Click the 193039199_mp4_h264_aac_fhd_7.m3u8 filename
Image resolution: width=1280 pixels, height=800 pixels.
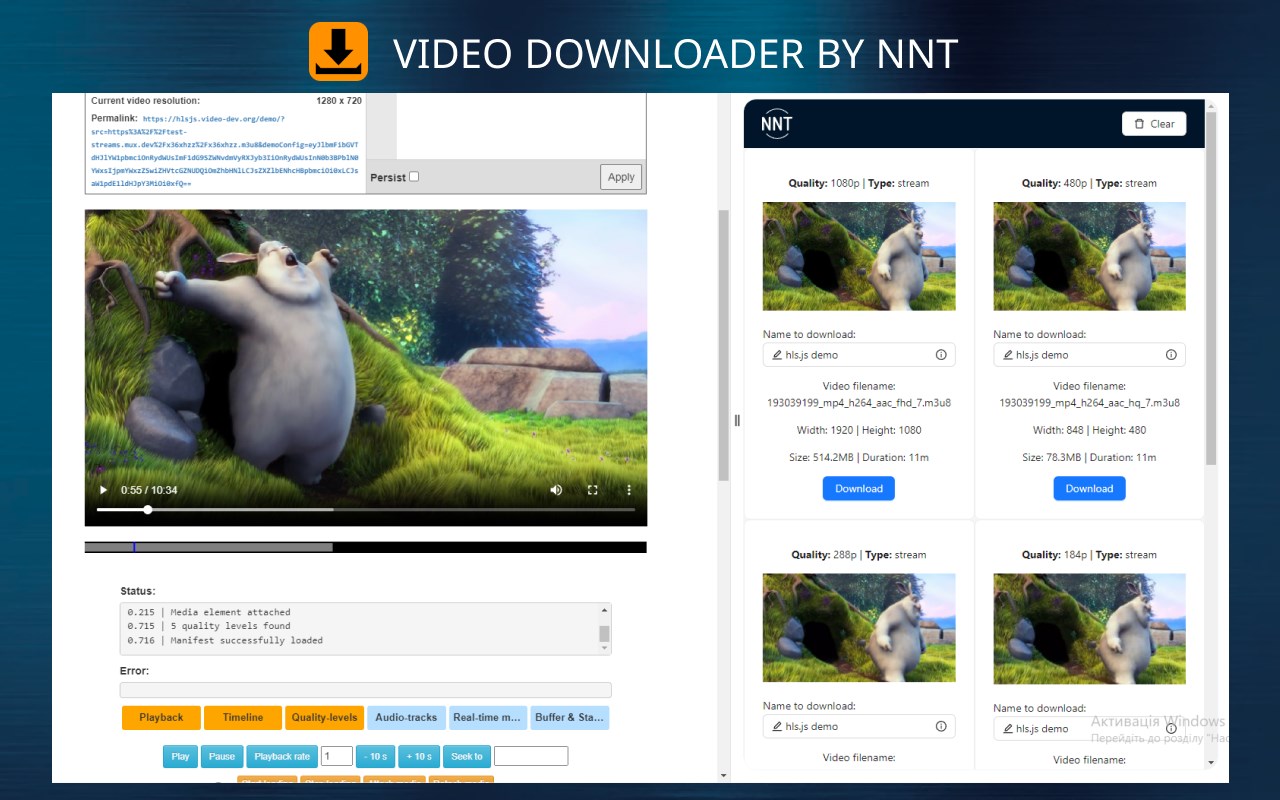[x=859, y=403]
